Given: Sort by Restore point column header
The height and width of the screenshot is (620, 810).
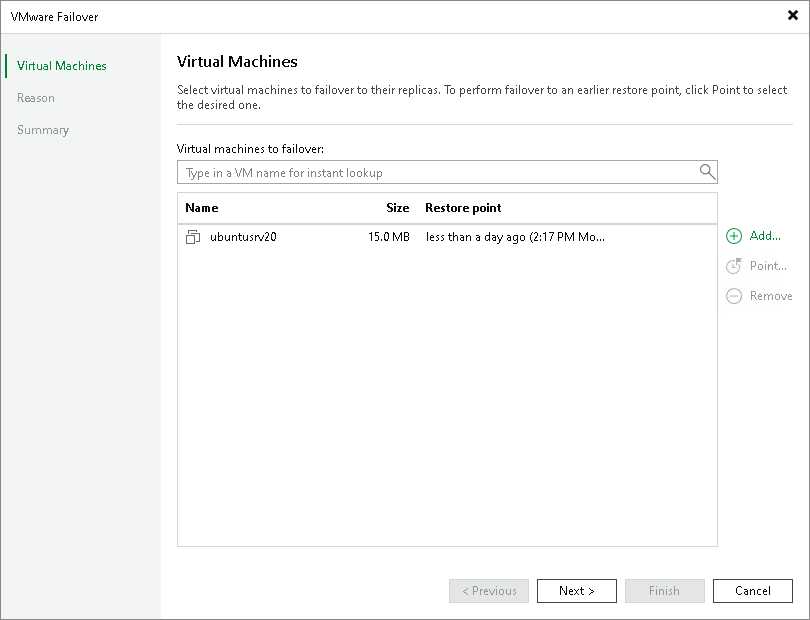Looking at the screenshot, I should click(x=463, y=208).
